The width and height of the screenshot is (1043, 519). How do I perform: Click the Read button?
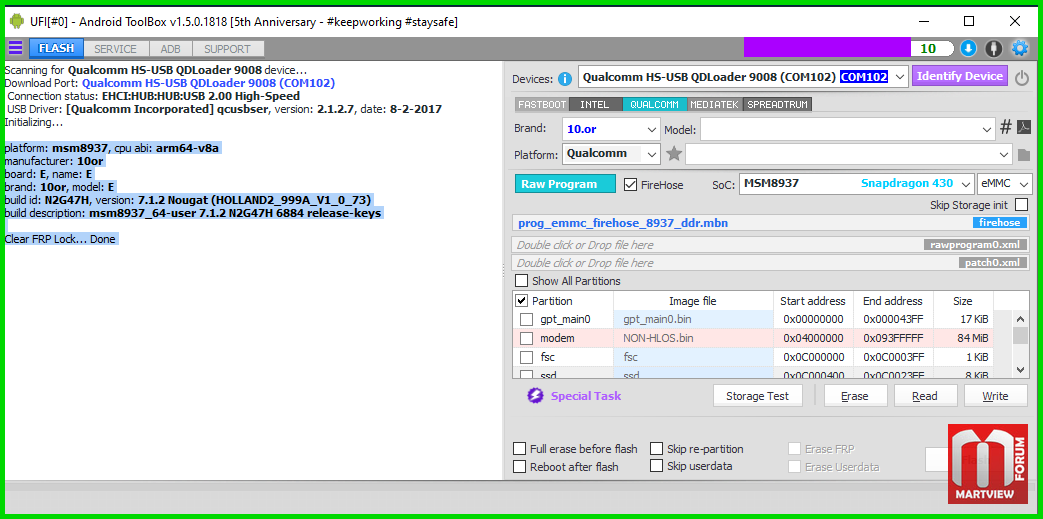point(925,396)
